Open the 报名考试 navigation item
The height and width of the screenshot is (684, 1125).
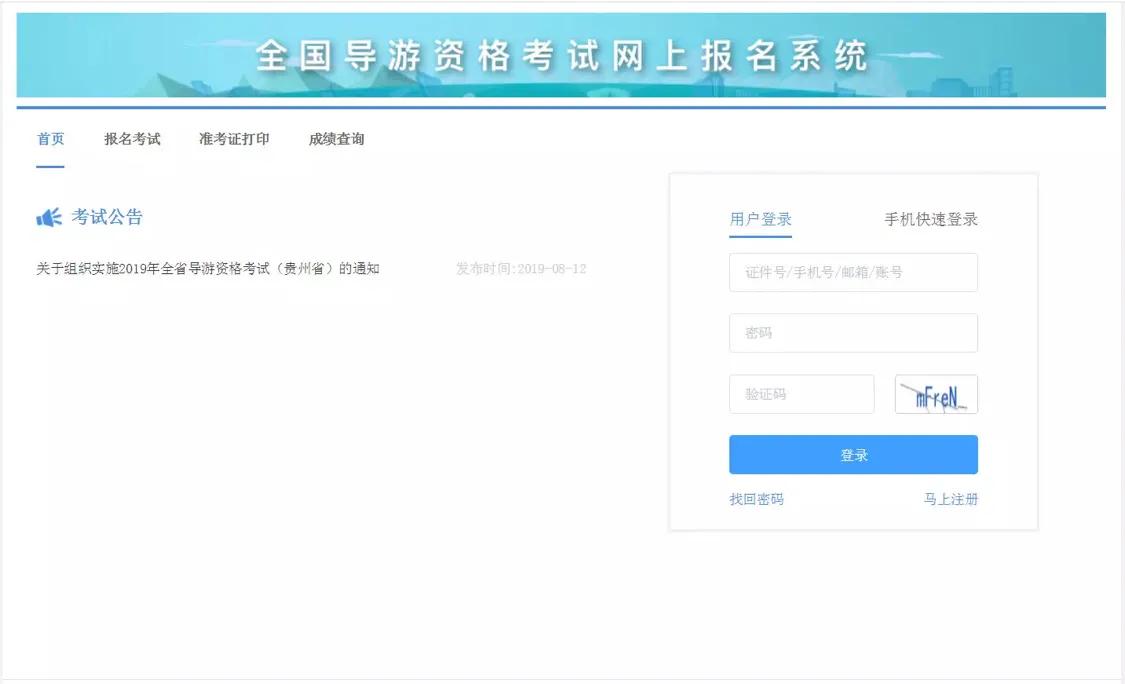[x=134, y=139]
